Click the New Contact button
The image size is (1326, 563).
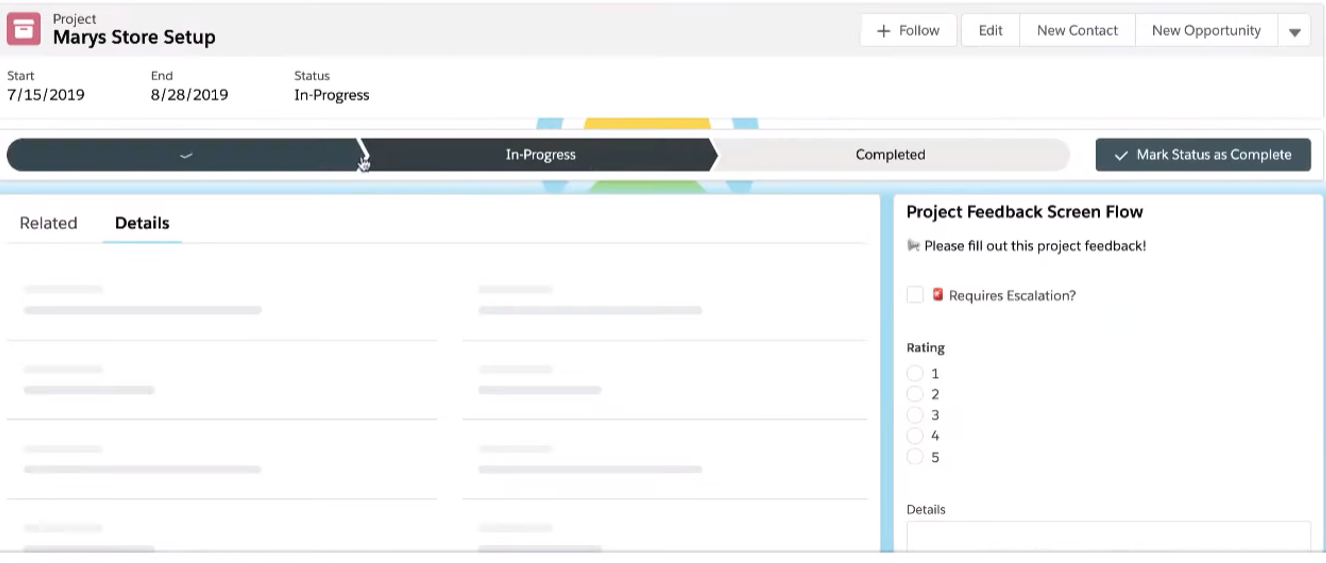1077,31
